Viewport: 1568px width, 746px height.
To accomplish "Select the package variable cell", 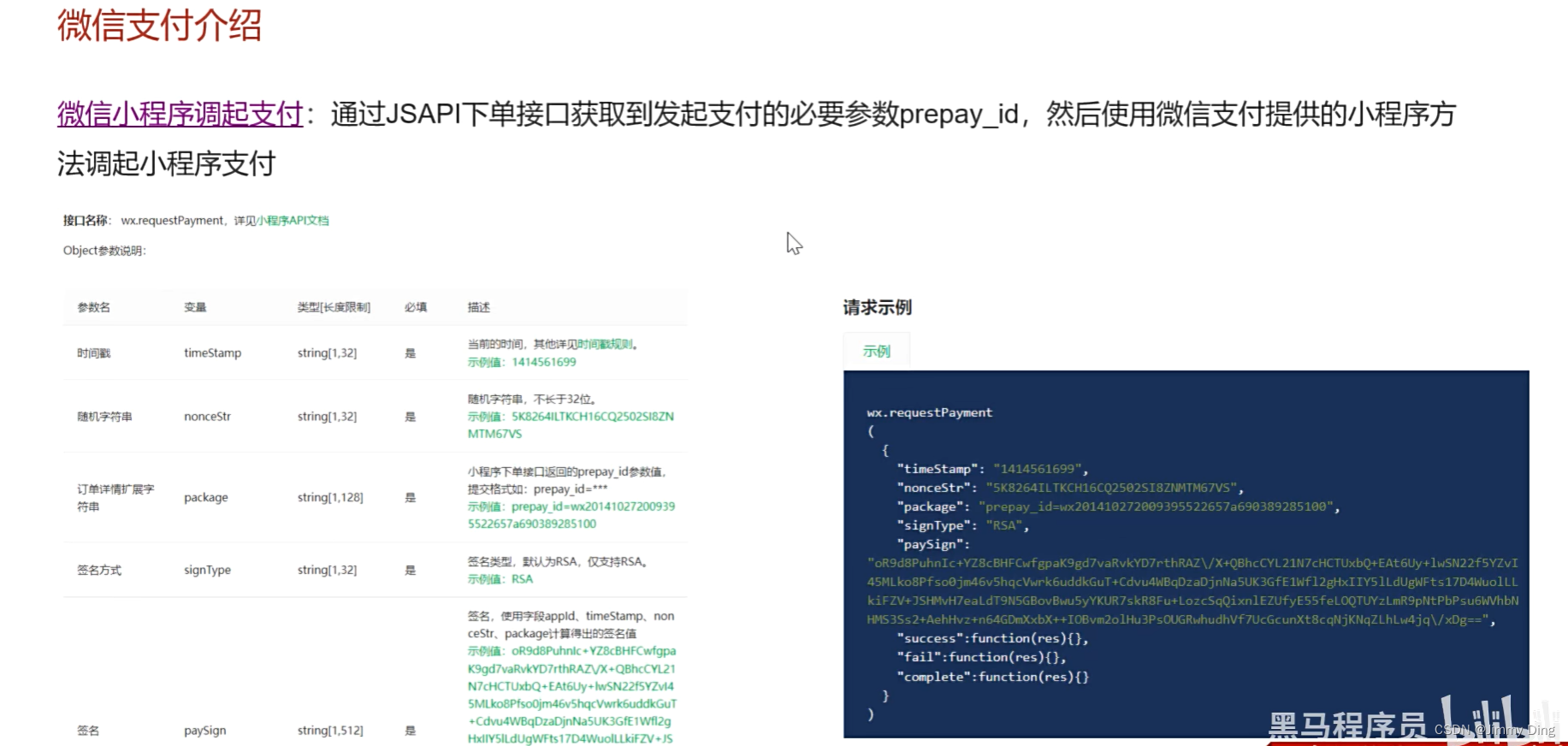I will point(206,497).
